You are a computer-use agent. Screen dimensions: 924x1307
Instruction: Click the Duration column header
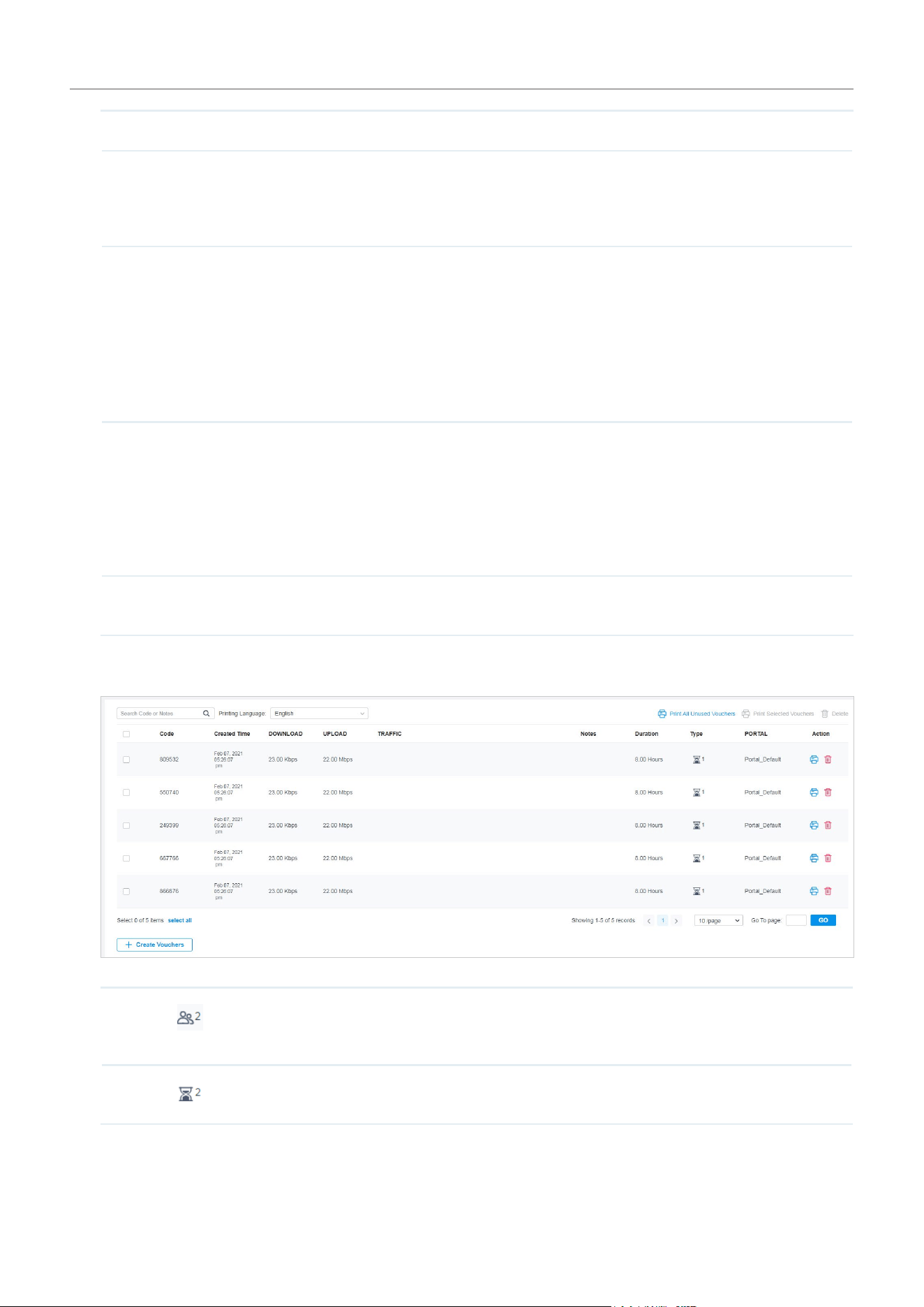coord(646,734)
